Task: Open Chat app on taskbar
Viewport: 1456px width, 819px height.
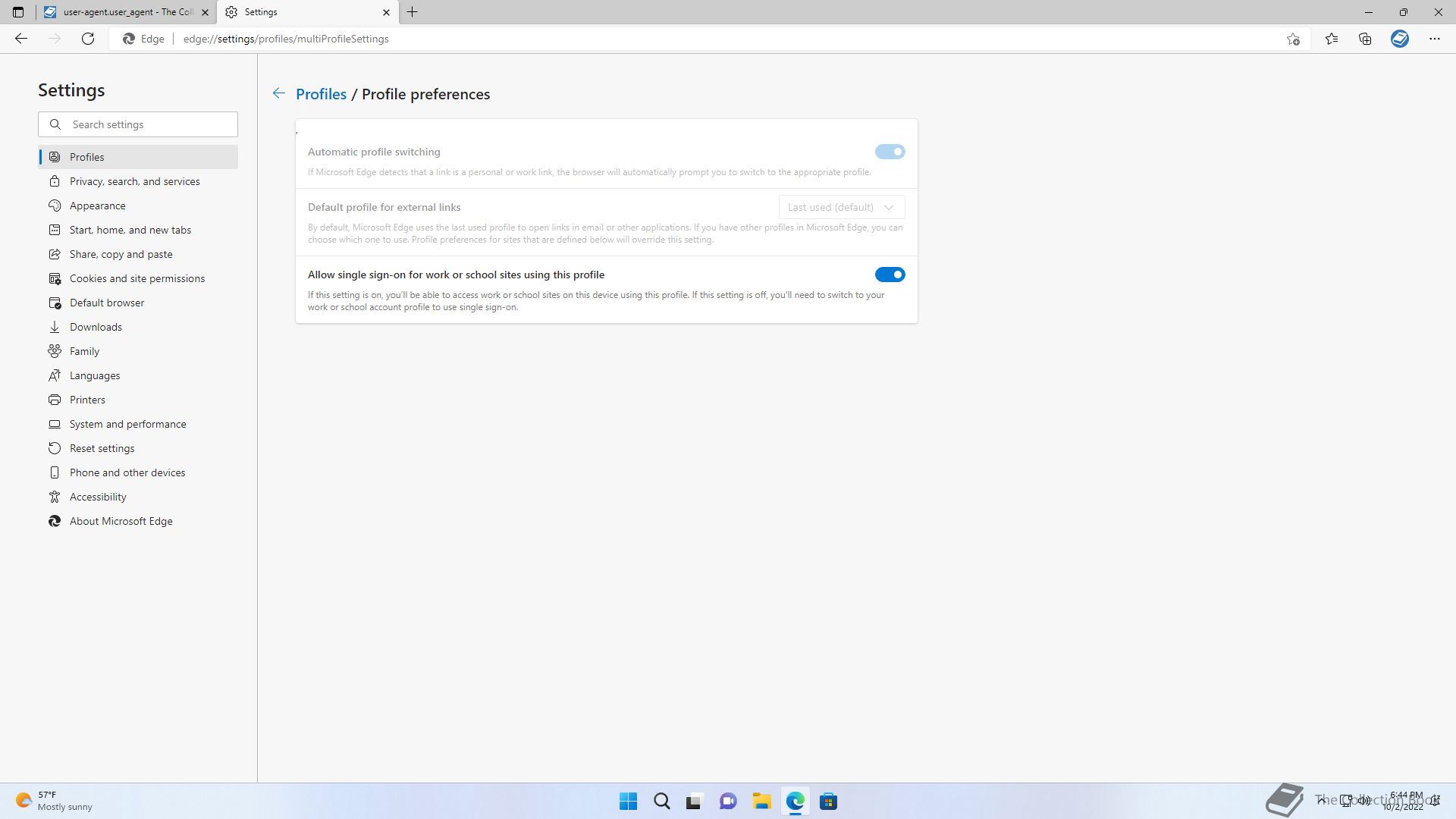Action: (728, 801)
